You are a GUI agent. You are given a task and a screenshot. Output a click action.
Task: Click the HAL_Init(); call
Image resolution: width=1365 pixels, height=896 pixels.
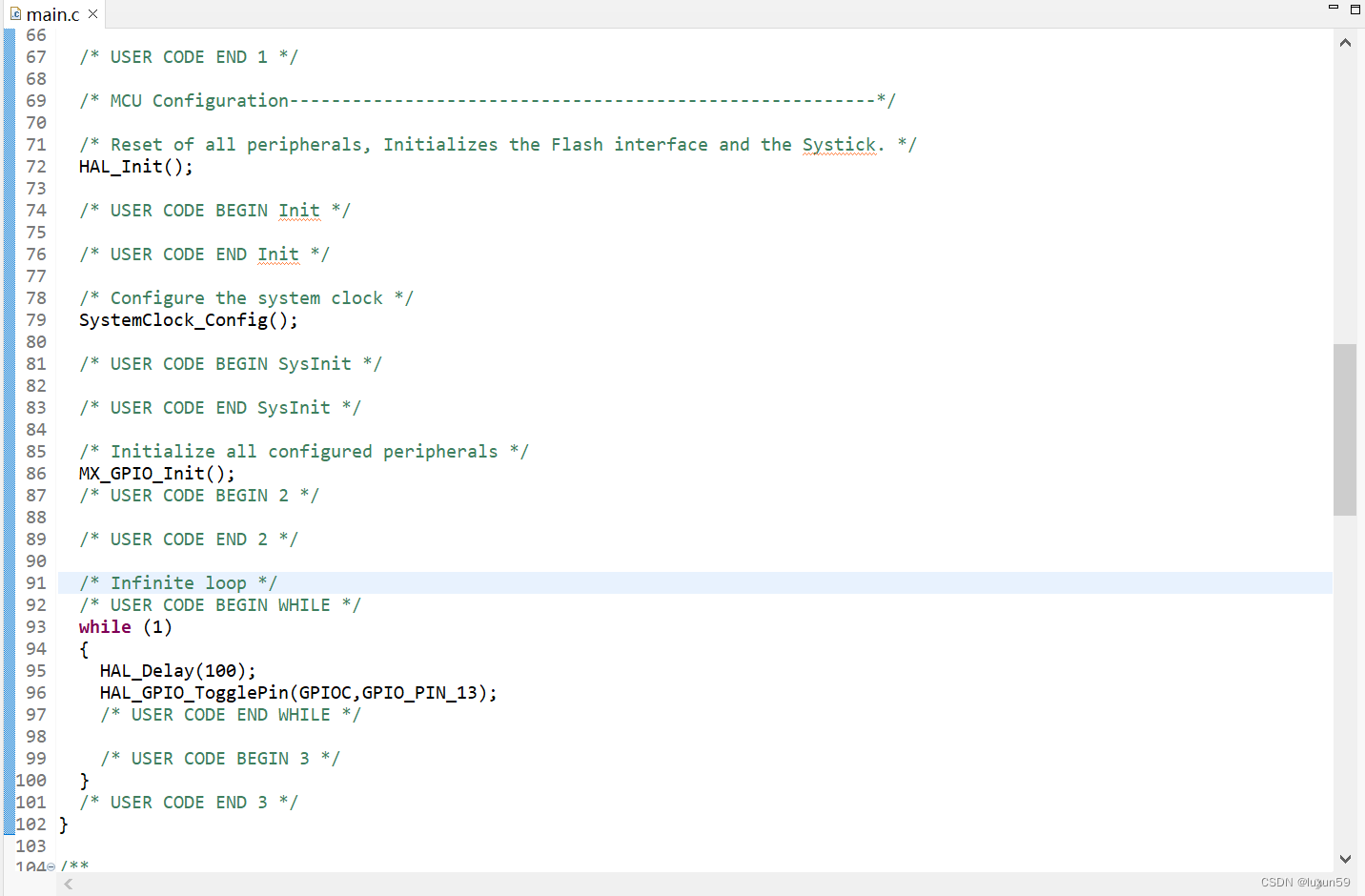tap(136, 167)
